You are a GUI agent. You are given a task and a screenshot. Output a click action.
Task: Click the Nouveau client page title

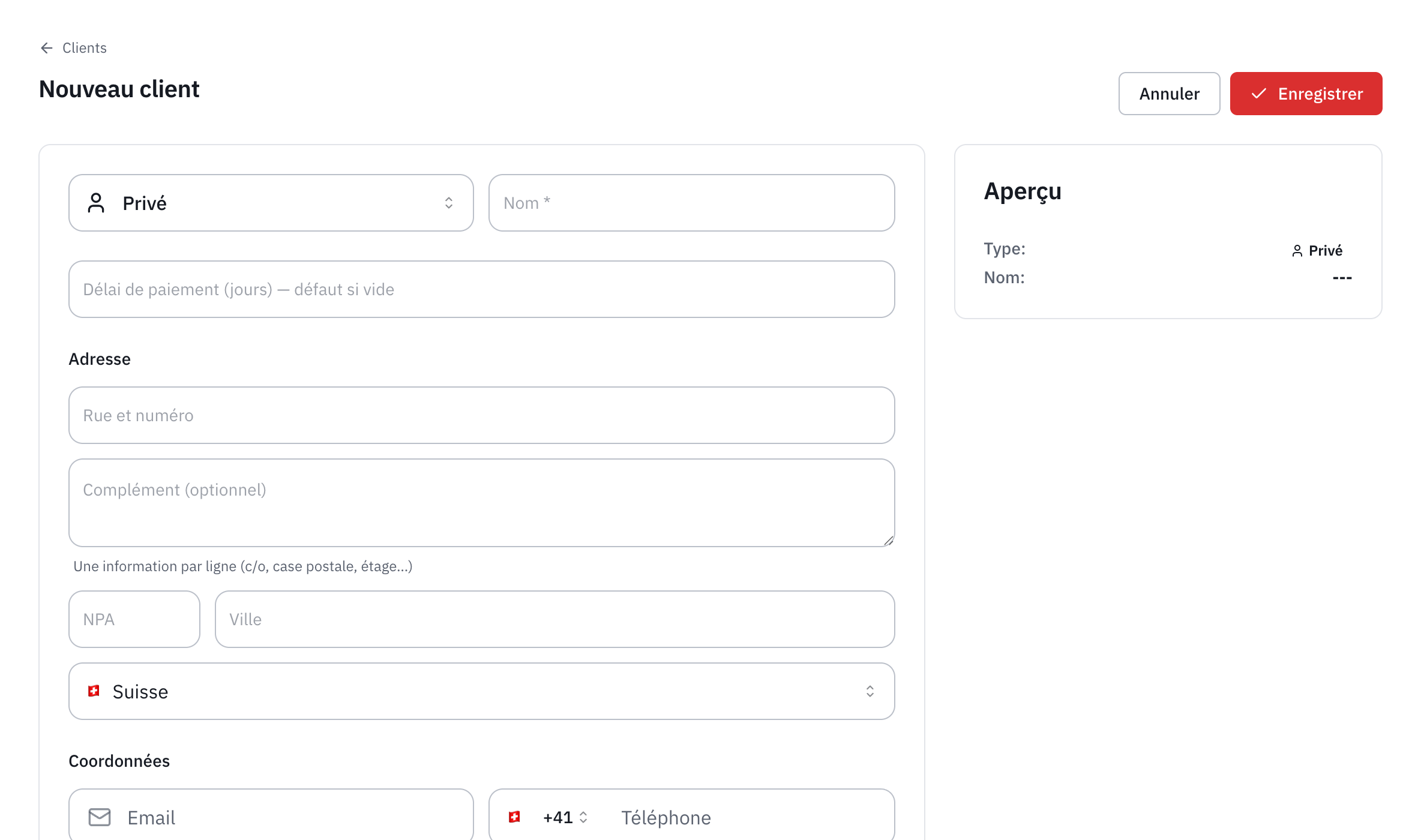pos(119,89)
